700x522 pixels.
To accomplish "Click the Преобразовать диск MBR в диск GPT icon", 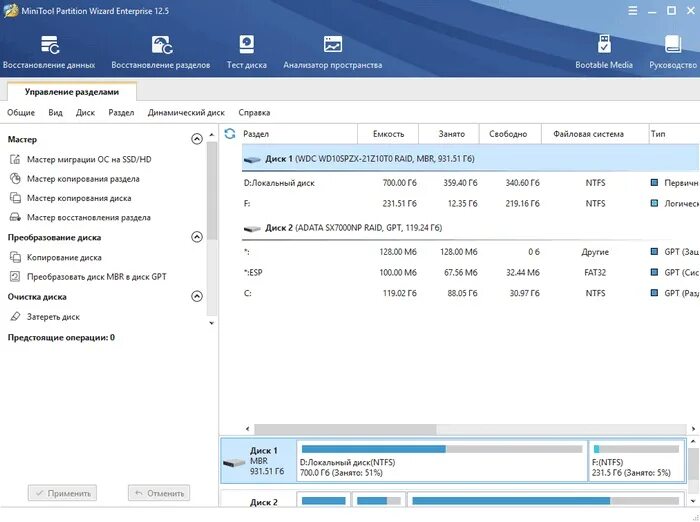I will (x=15, y=276).
